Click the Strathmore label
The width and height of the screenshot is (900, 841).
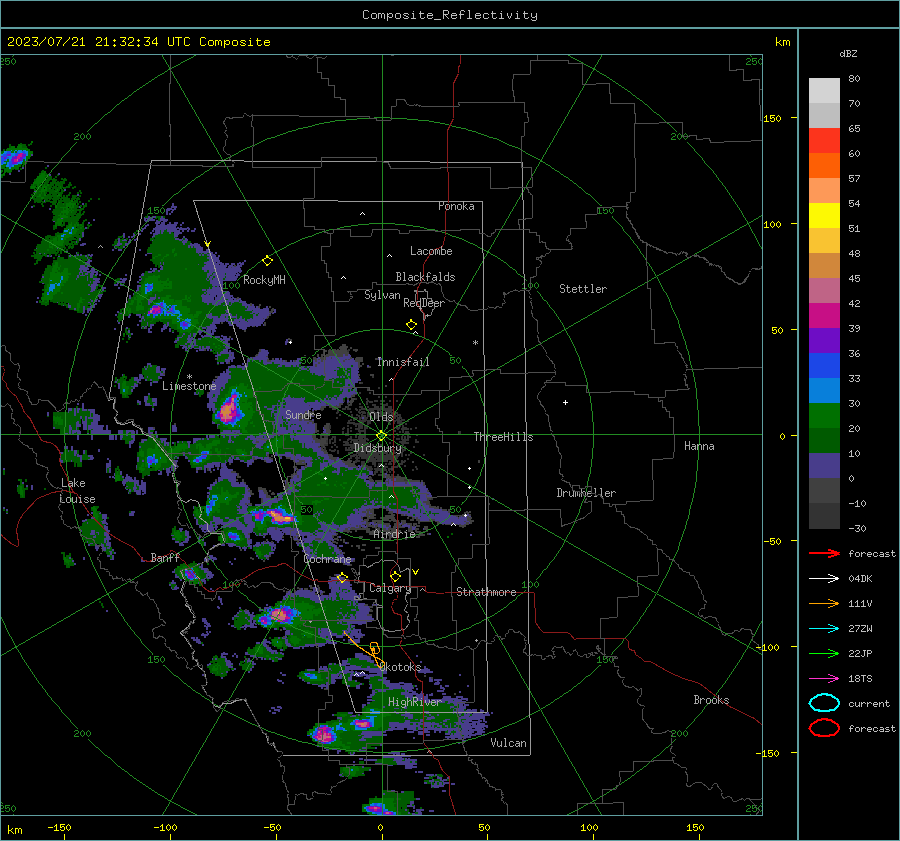click(486, 592)
